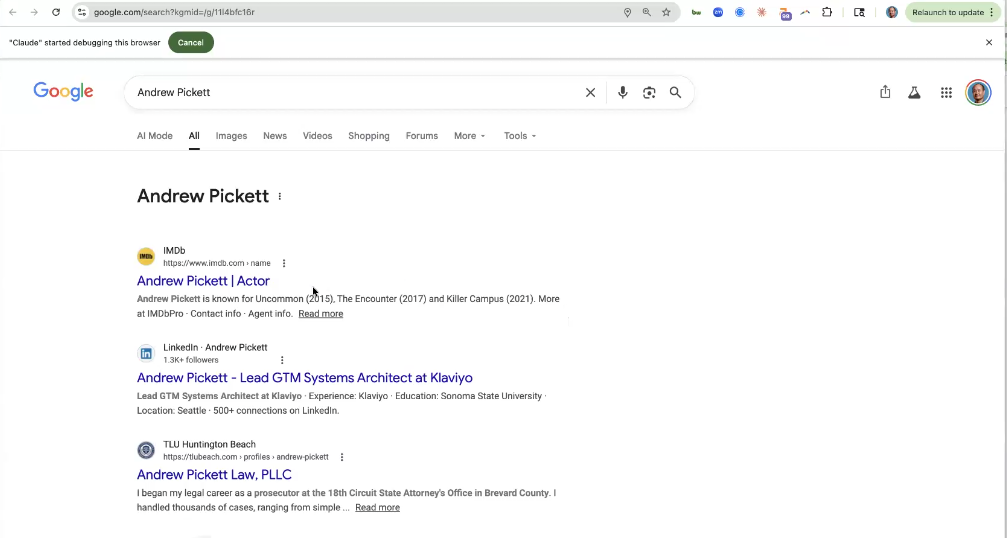
Task: Switch to News tab
Action: pyautogui.click(x=275, y=135)
